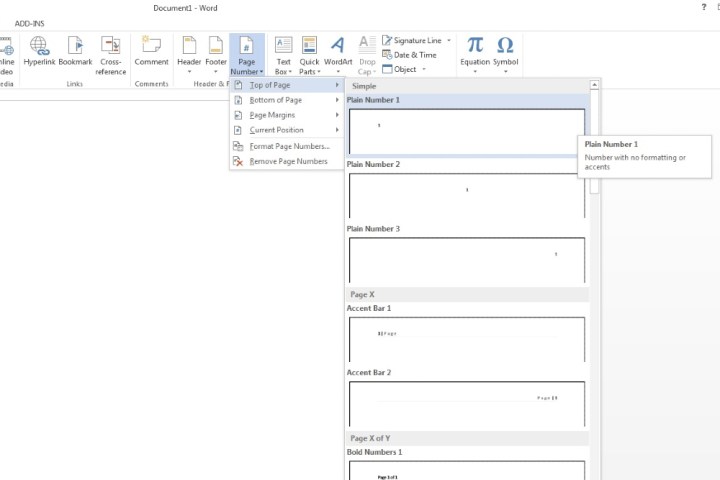This screenshot has height=480, width=720.
Task: Insert a Bookmark from the ribbon
Action: tap(75, 51)
